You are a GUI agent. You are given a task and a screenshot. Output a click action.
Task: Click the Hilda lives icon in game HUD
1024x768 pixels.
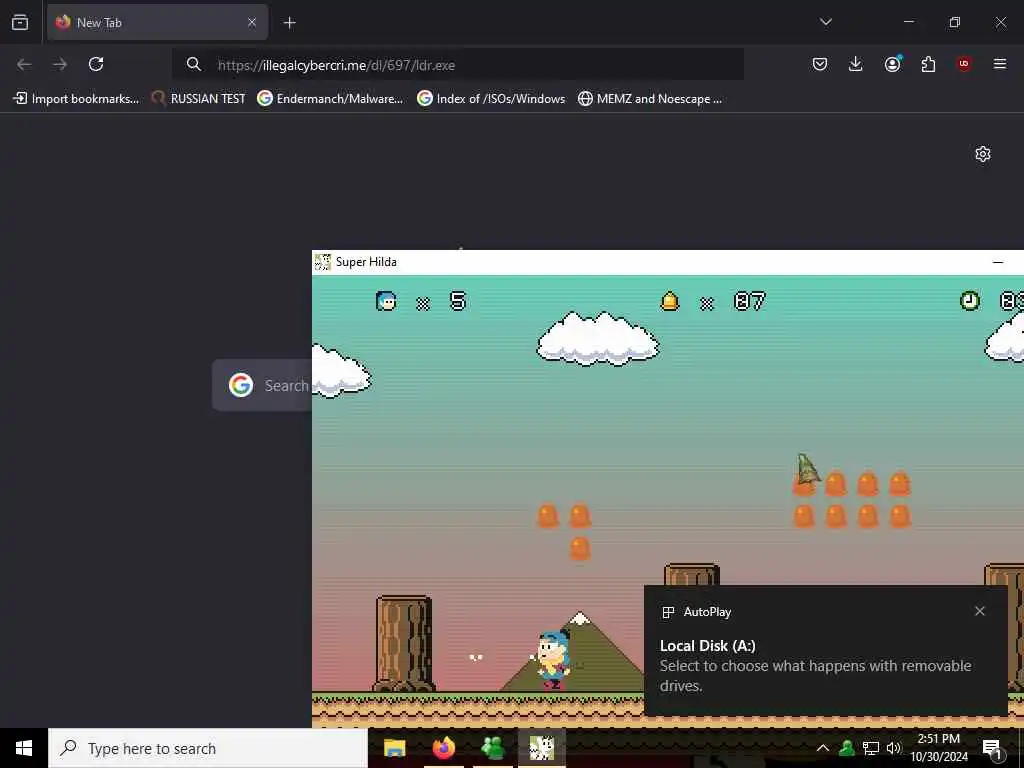(386, 301)
